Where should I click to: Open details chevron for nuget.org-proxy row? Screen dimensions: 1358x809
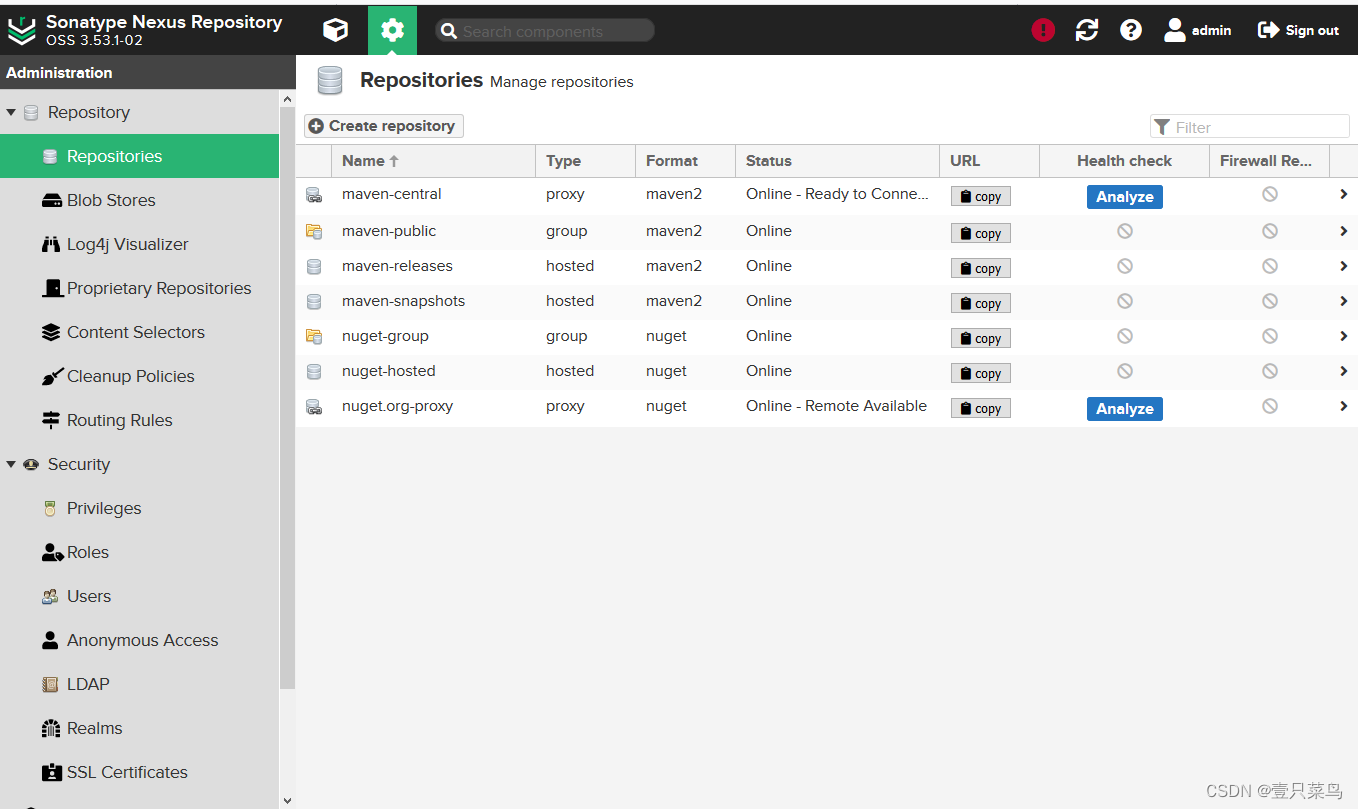1344,406
